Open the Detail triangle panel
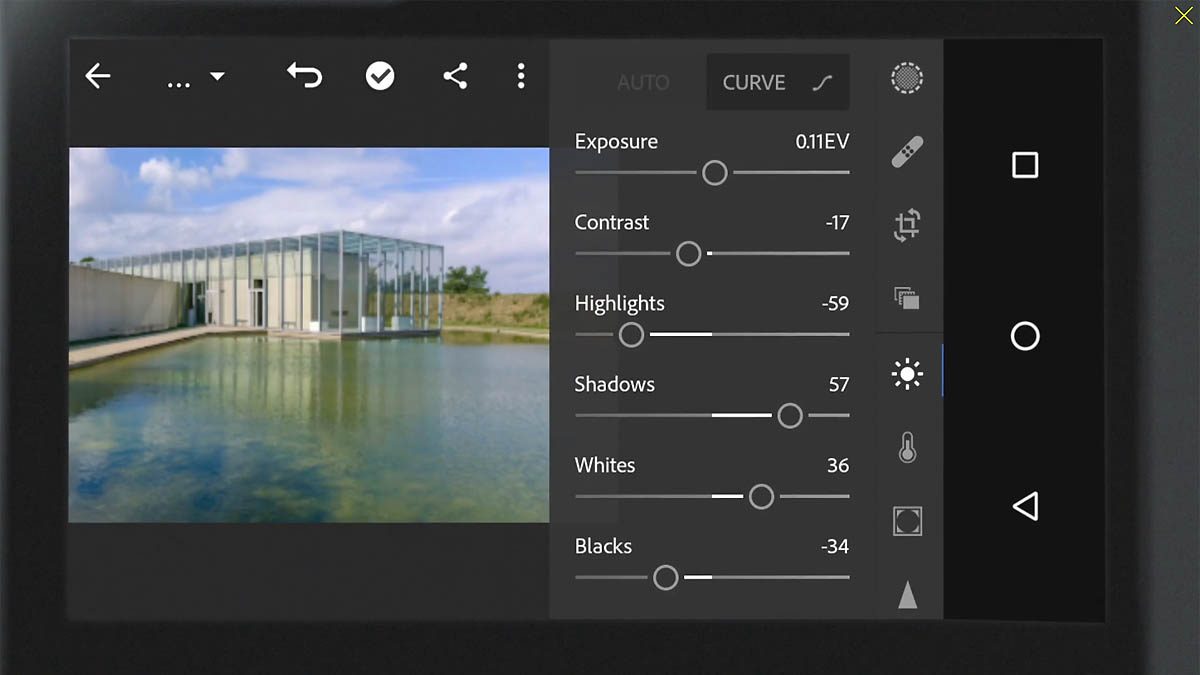Viewport: 1200px width, 675px height. (x=907, y=594)
